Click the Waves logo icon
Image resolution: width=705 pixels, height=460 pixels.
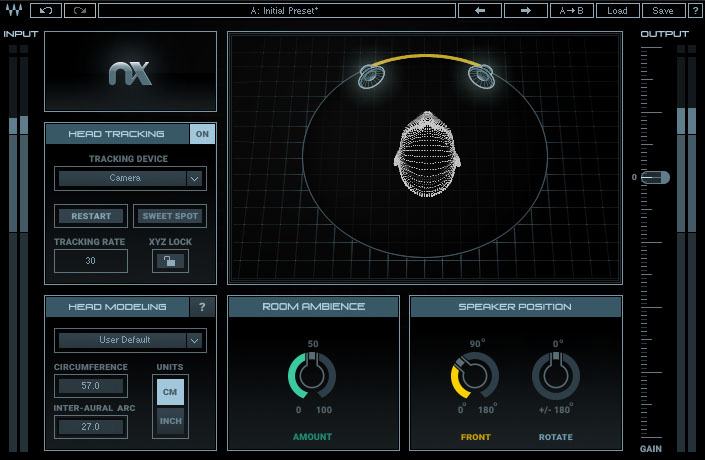[15, 11]
